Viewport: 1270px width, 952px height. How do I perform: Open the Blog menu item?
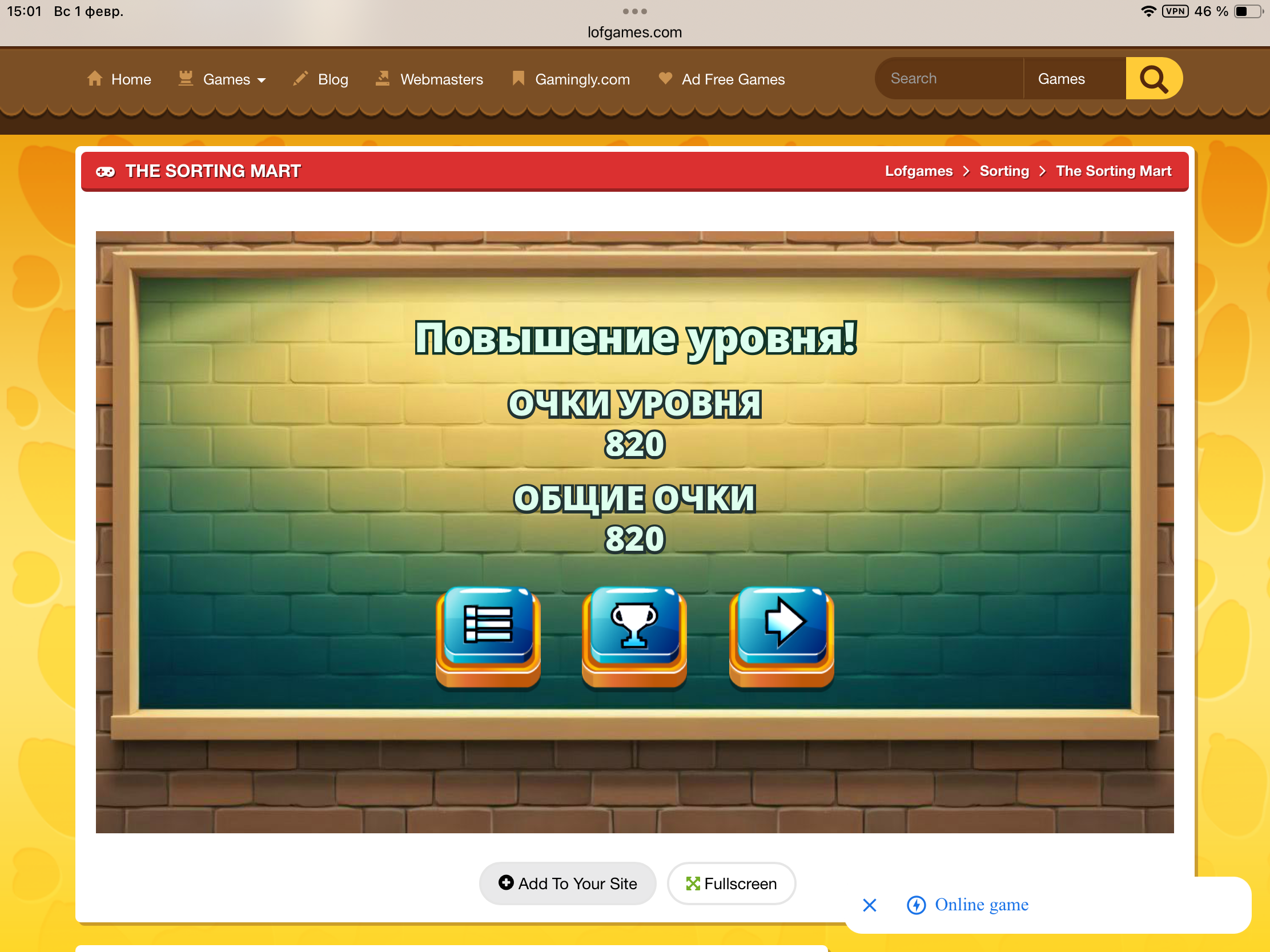pos(332,79)
